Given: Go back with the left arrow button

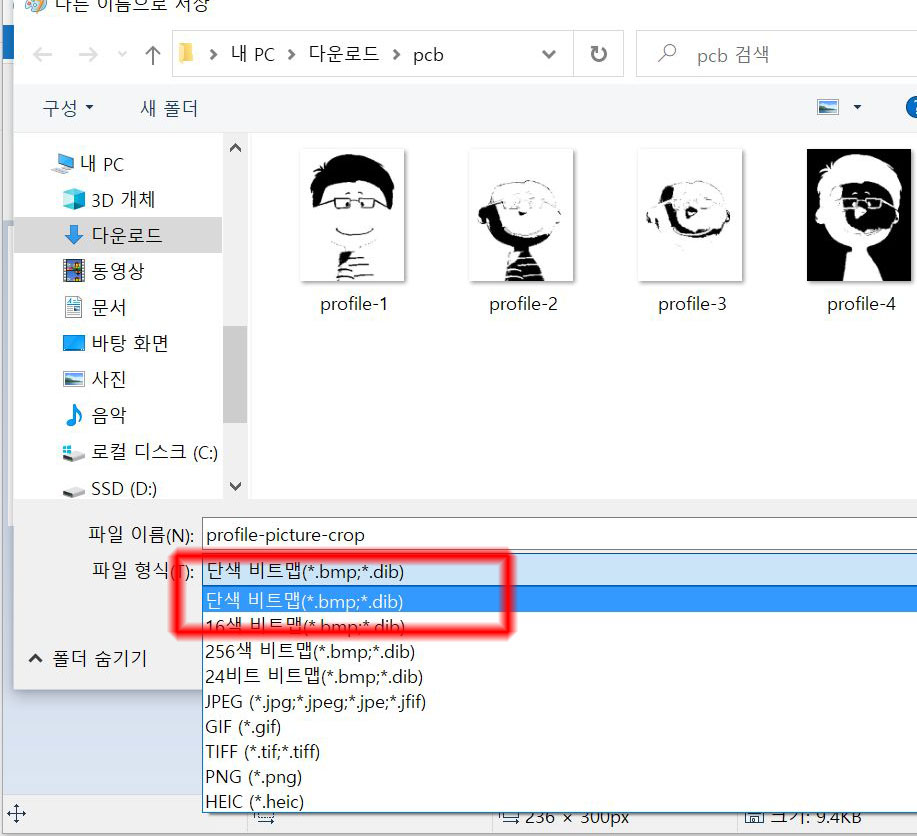Looking at the screenshot, I should (x=43, y=55).
